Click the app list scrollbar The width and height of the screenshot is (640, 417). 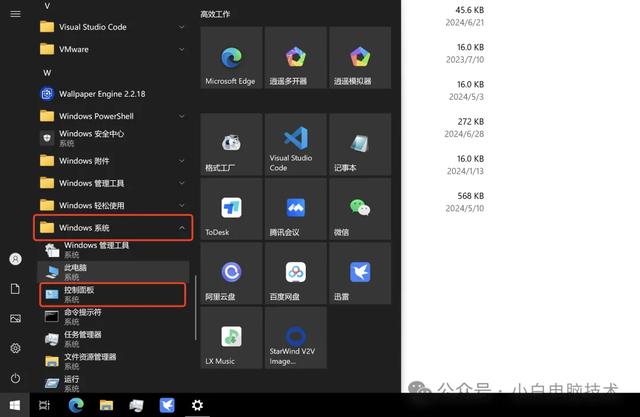(x=196, y=308)
